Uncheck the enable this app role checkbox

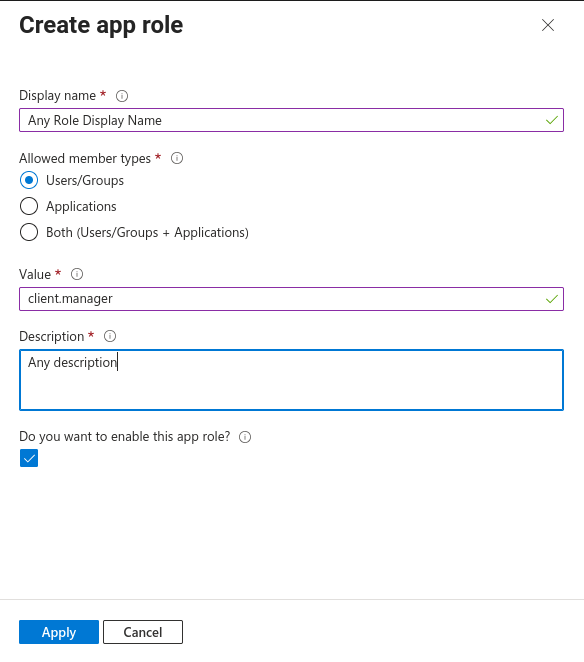pyautogui.click(x=29, y=458)
